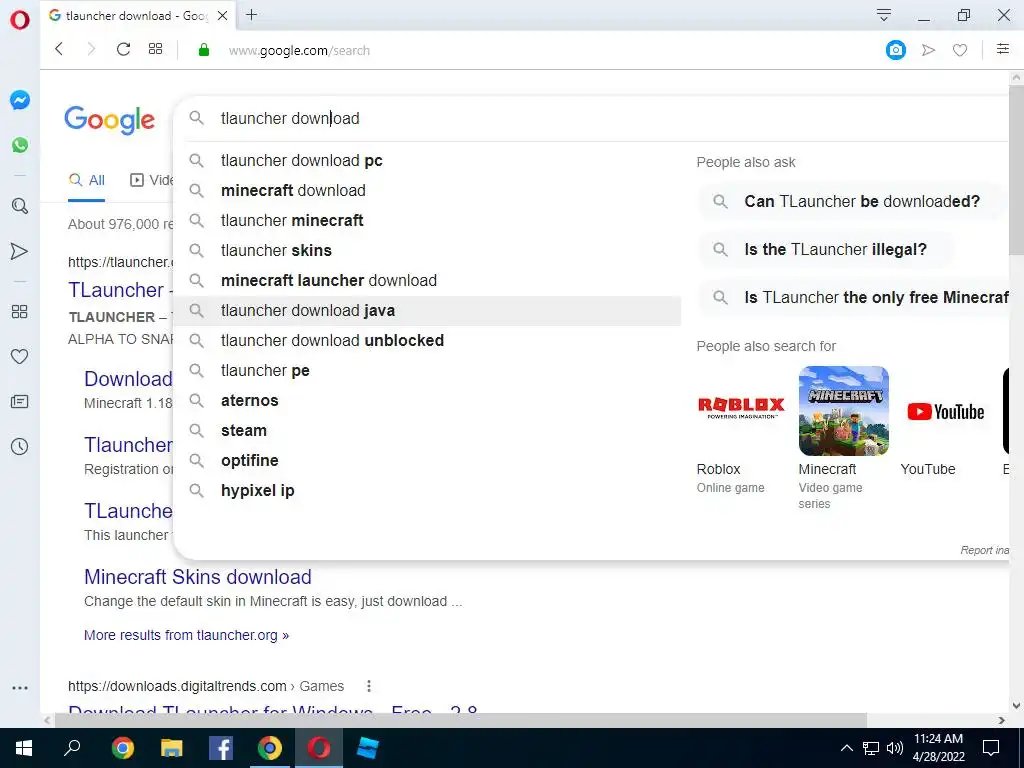The width and height of the screenshot is (1024, 768).
Task: Add page to bookmarks heart
Action: click(x=959, y=50)
